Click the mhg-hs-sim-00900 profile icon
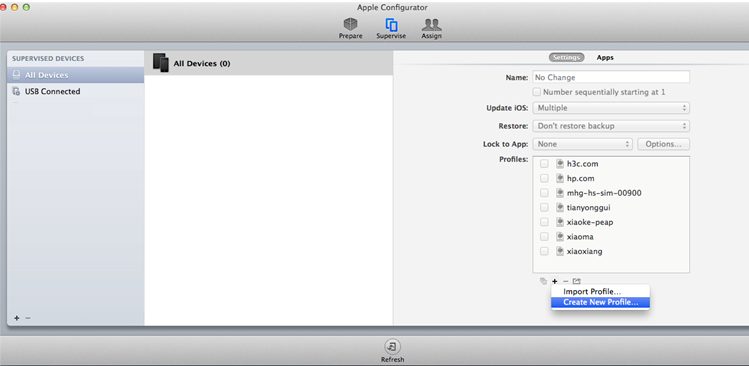The height and width of the screenshot is (366, 749). click(560, 193)
